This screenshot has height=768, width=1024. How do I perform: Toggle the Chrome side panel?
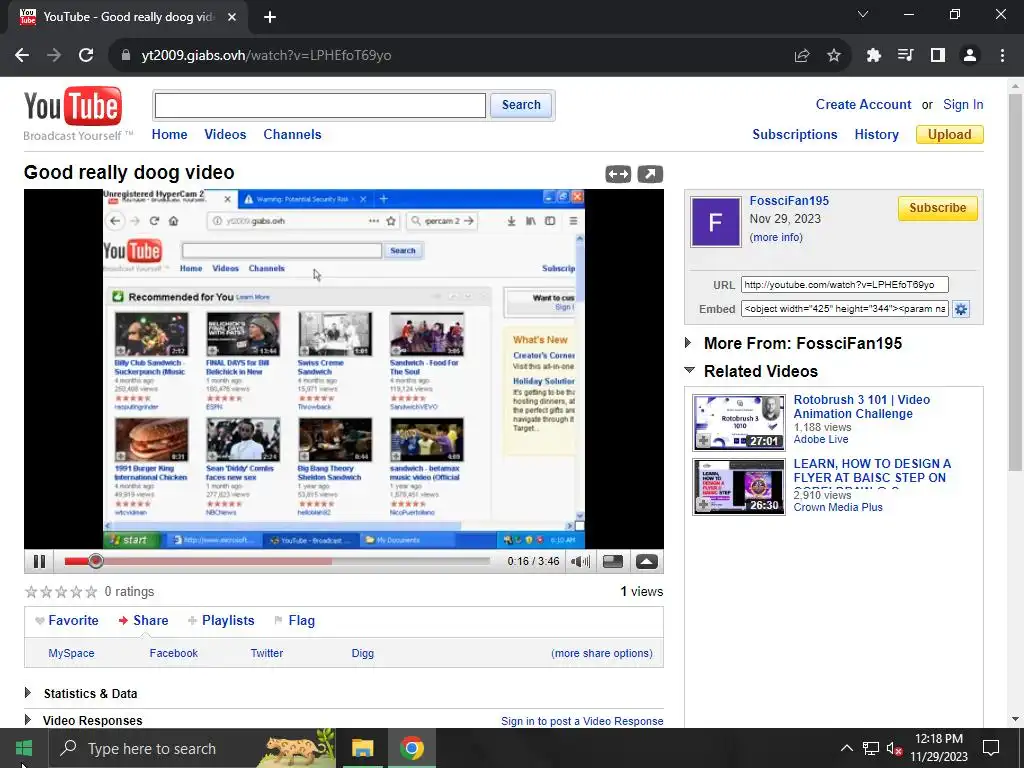click(938, 56)
